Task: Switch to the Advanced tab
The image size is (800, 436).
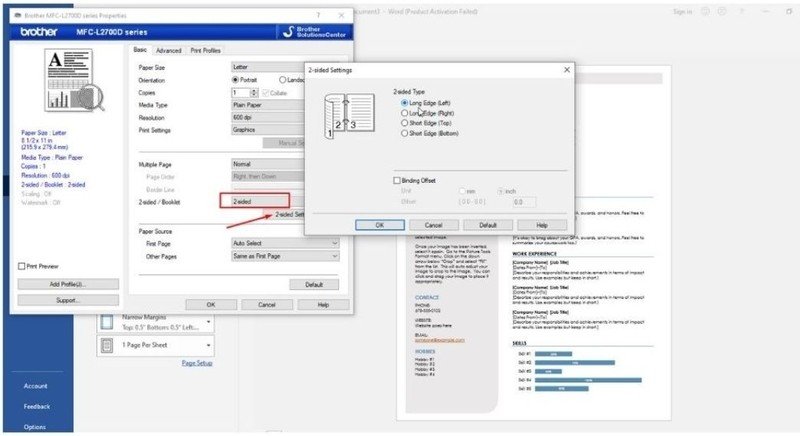Action: [168, 50]
